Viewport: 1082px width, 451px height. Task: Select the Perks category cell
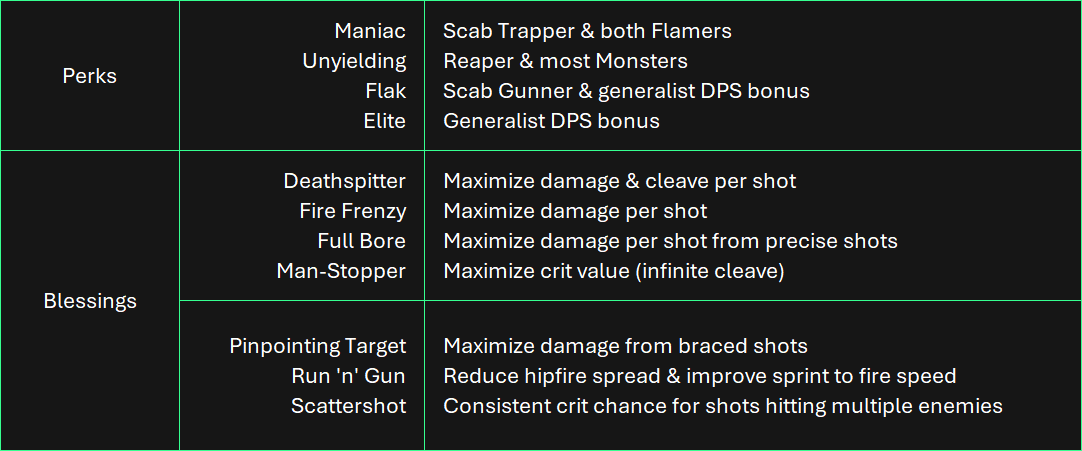tap(90, 76)
